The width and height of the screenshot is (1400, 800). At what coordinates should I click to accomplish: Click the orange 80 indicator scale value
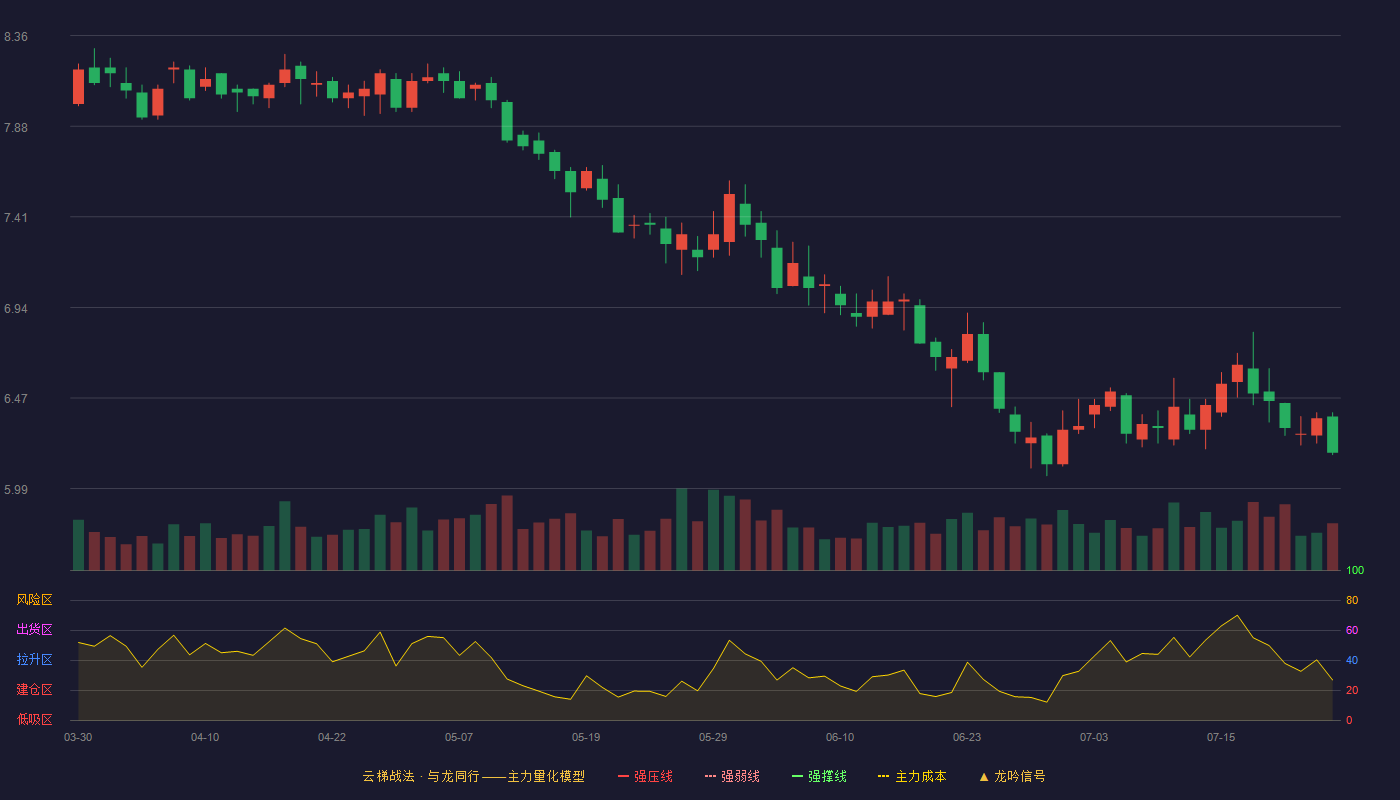coord(1352,600)
